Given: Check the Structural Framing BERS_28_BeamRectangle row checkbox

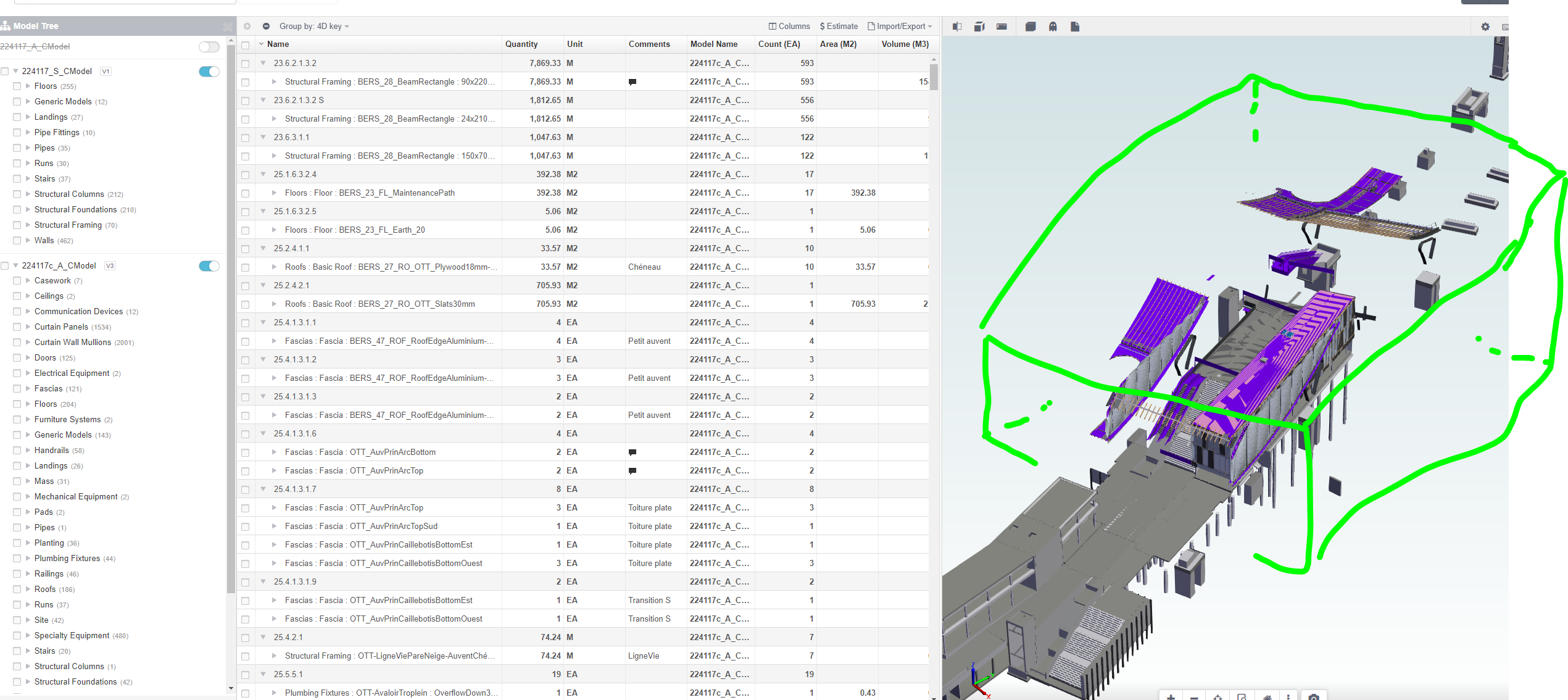Looking at the screenshot, I should click(x=245, y=81).
